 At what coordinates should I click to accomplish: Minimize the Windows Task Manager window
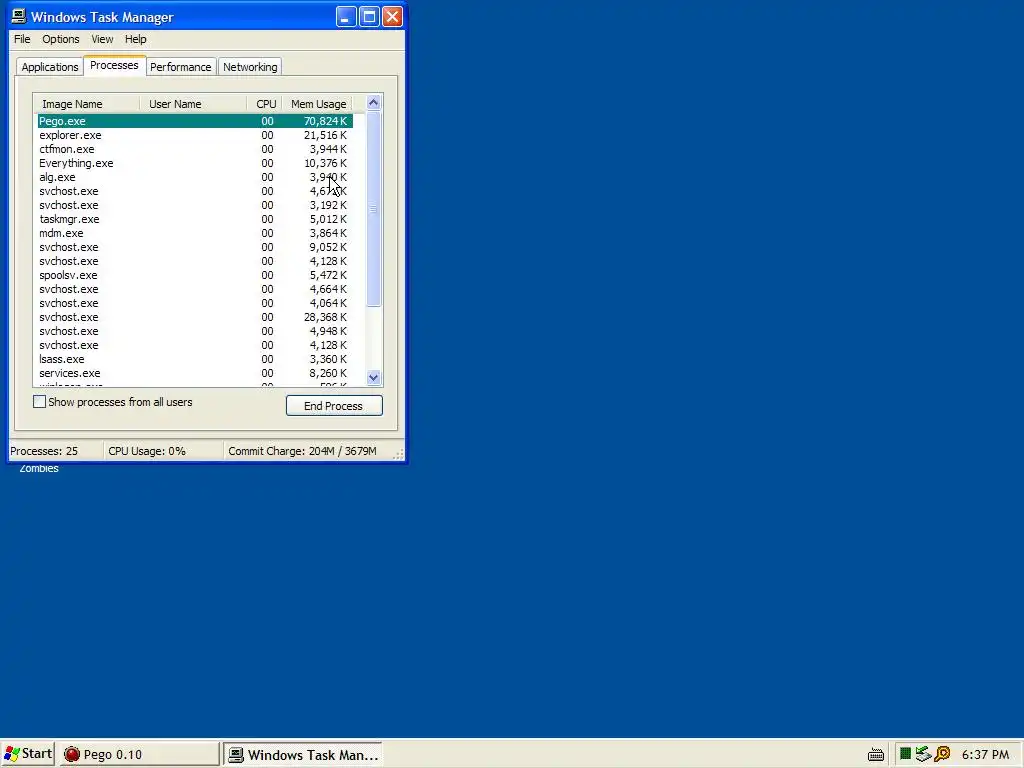[346, 17]
